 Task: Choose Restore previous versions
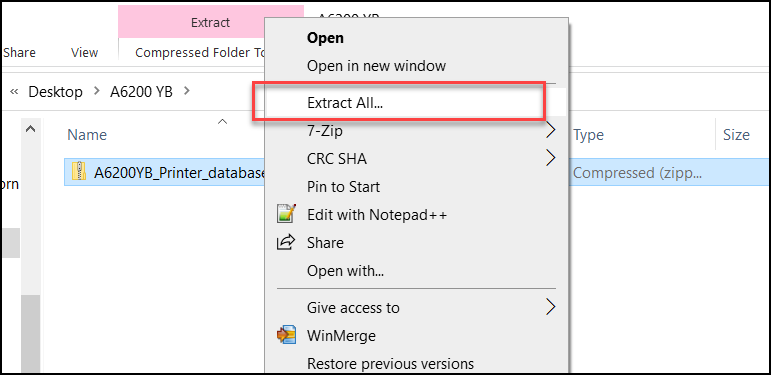[390, 364]
